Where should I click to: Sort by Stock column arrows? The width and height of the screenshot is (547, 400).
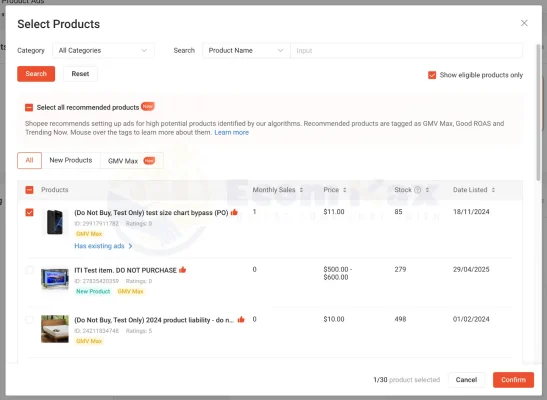point(427,190)
